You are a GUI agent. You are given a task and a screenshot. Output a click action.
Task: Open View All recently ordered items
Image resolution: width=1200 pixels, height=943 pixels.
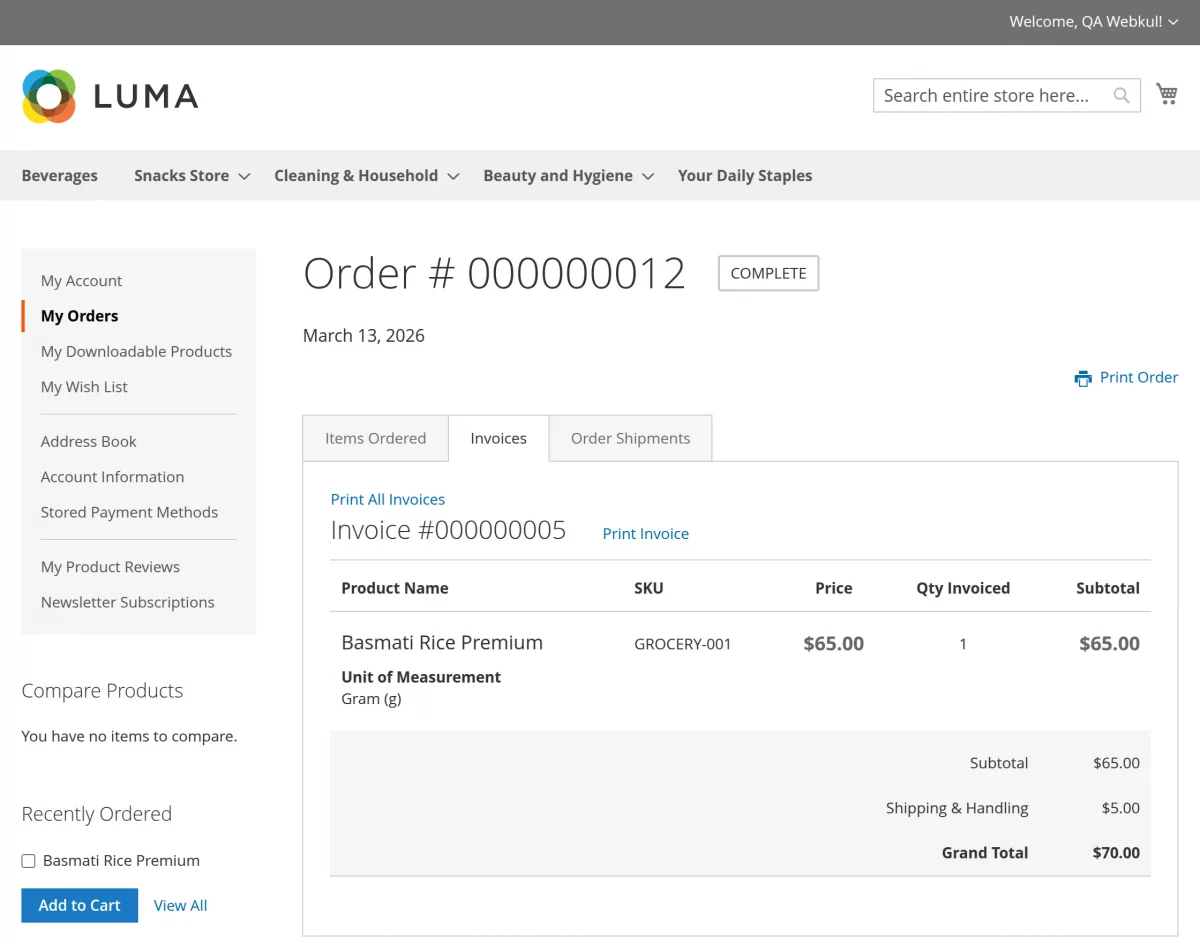pos(180,905)
